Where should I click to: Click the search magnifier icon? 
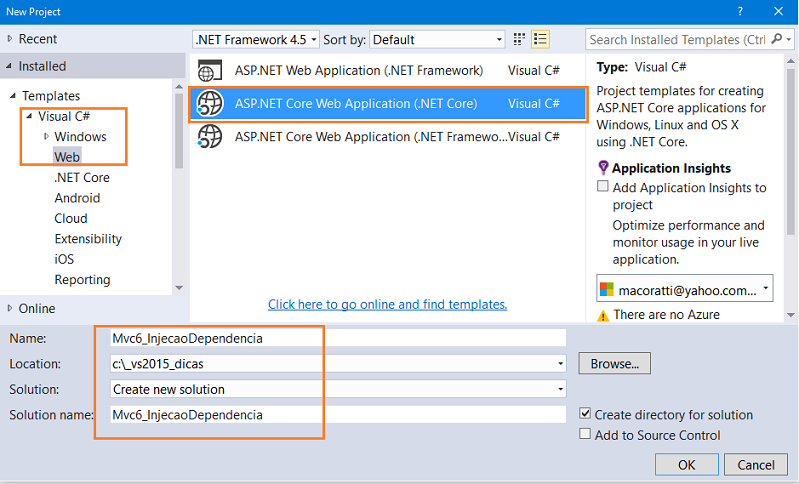(x=776, y=39)
